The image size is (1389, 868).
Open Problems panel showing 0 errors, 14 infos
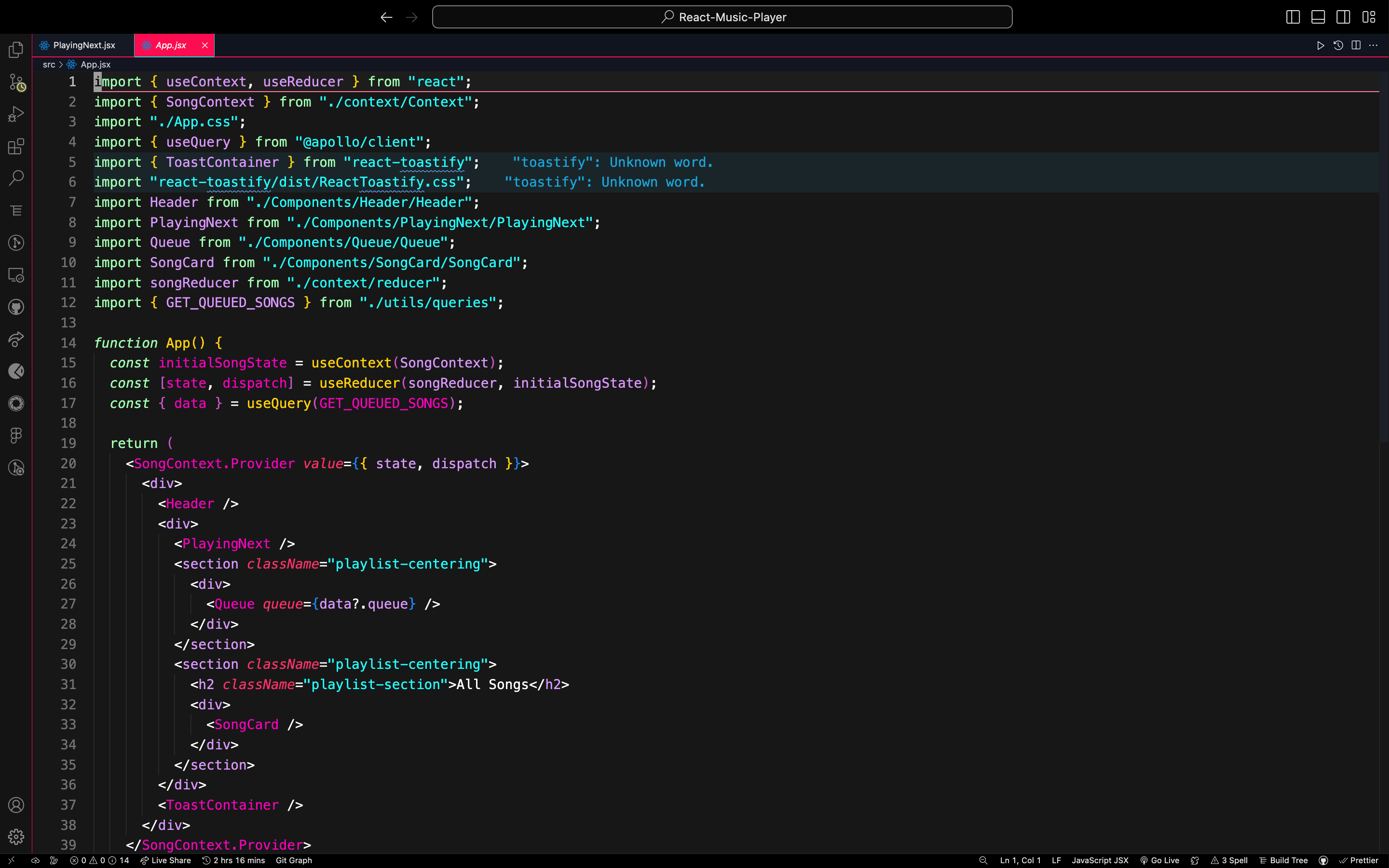pos(99,860)
